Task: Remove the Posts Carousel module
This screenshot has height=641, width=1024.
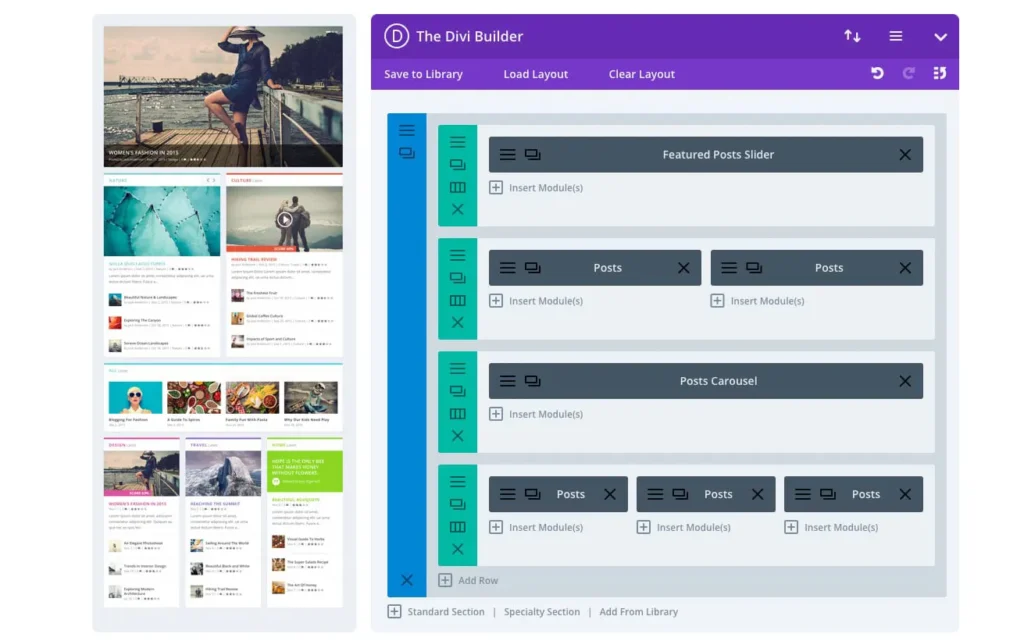Action: pos(904,381)
